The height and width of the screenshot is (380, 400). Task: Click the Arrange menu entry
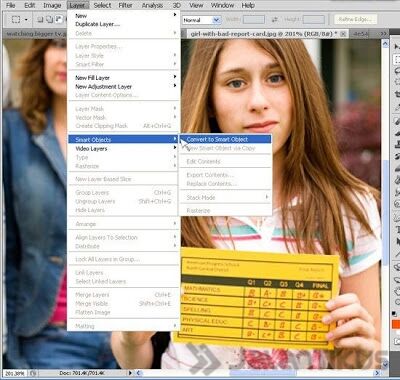[x=124, y=224]
